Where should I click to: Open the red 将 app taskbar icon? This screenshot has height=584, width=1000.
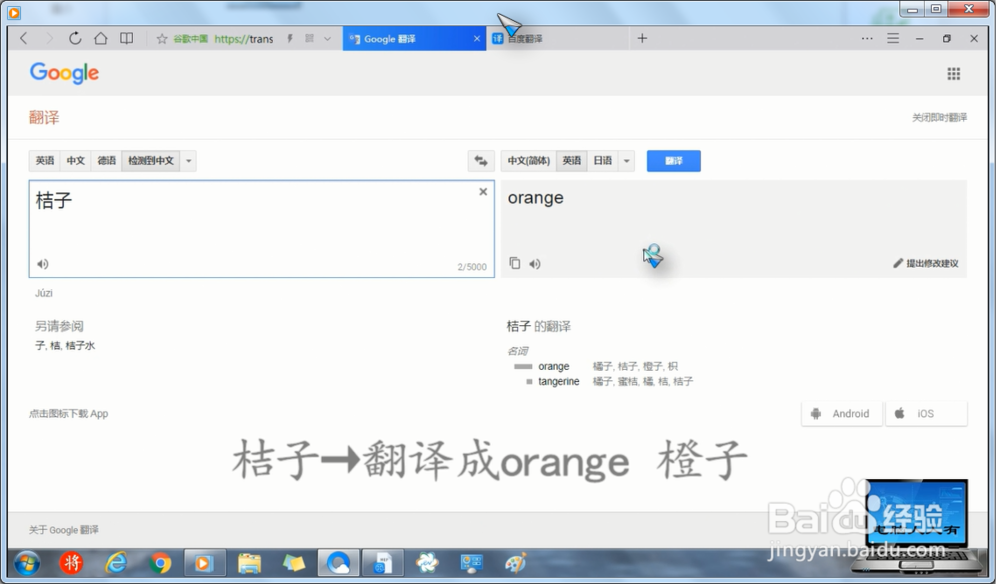coord(71,563)
